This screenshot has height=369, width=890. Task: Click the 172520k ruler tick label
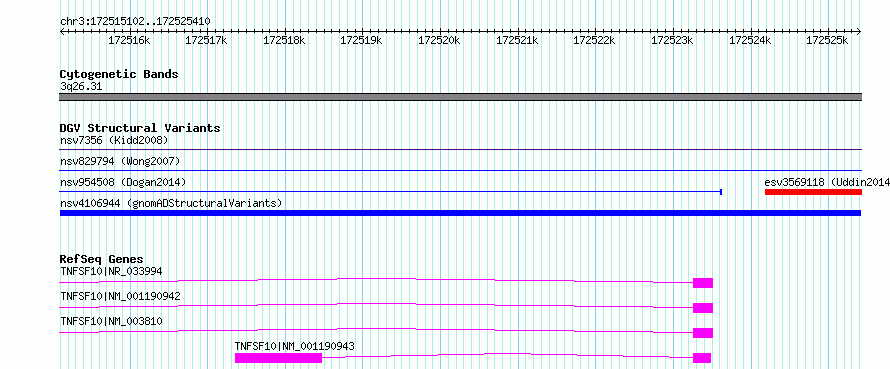439,40
